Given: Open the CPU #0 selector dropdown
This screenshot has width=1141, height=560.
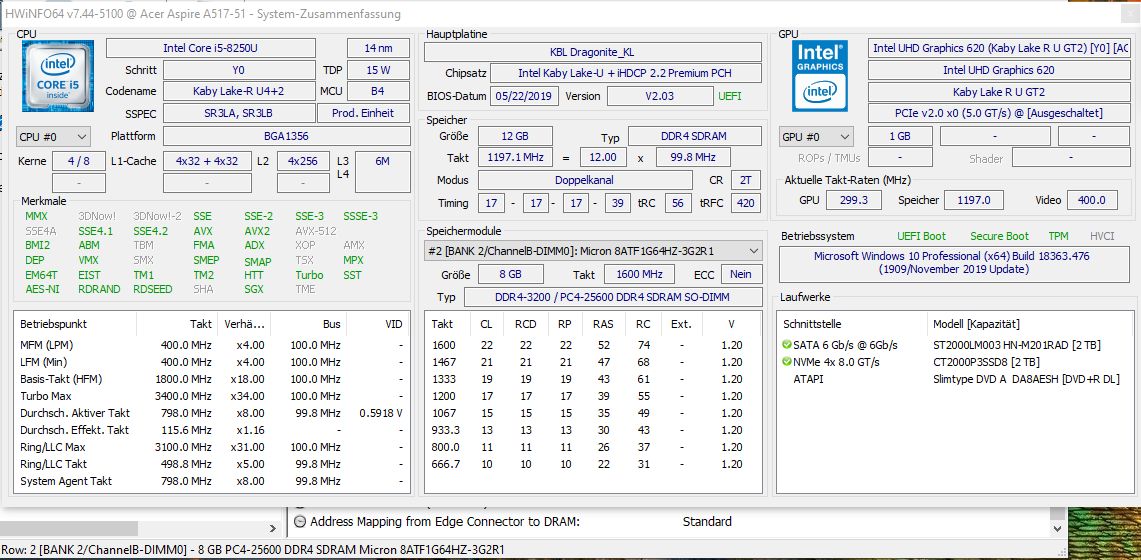Looking at the screenshot, I should [53, 136].
